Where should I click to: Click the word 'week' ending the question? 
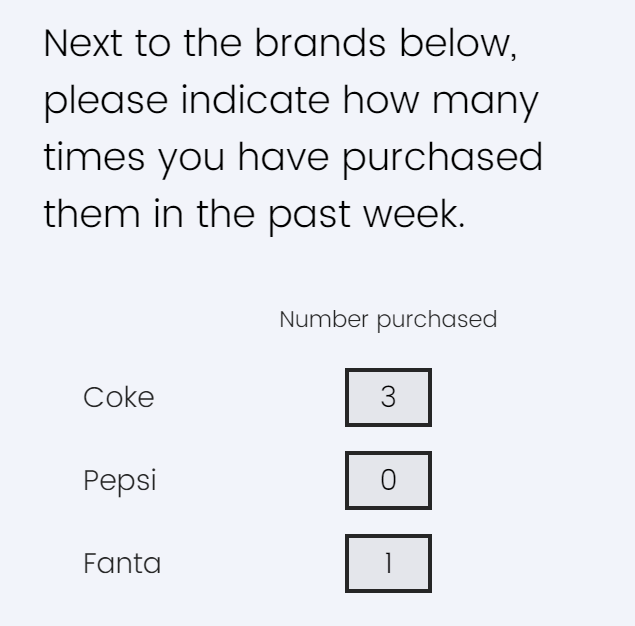411,214
